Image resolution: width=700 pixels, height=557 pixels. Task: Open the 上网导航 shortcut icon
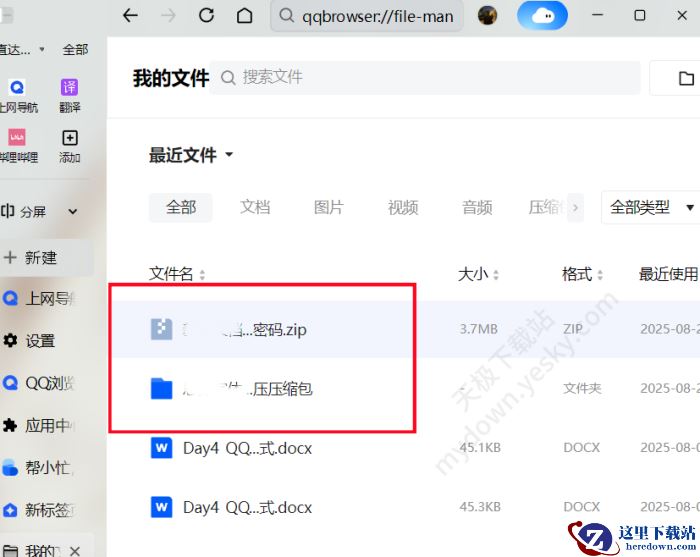17,87
